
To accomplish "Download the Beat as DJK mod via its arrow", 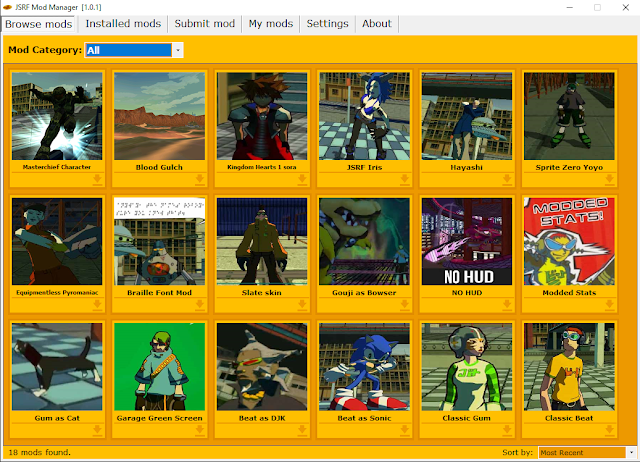I will tap(302, 430).
